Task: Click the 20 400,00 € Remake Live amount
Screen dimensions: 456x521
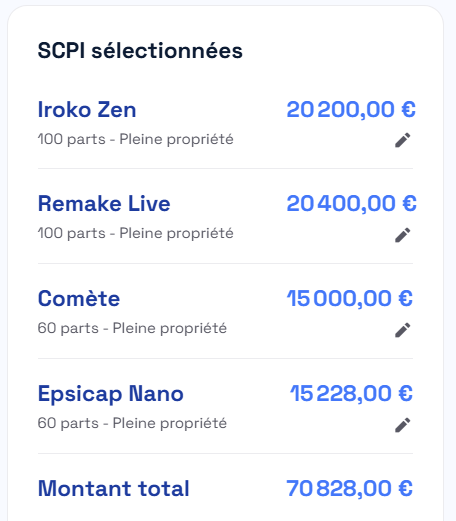Action: 351,204
